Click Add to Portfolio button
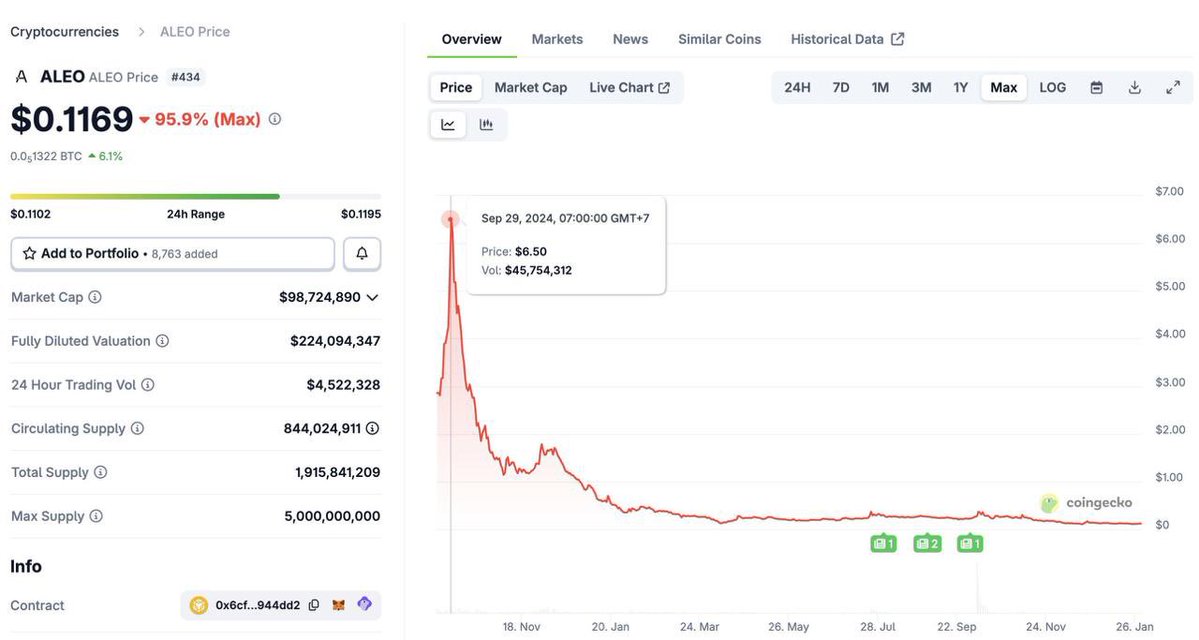1199x640 pixels. pyautogui.click(x=172, y=254)
